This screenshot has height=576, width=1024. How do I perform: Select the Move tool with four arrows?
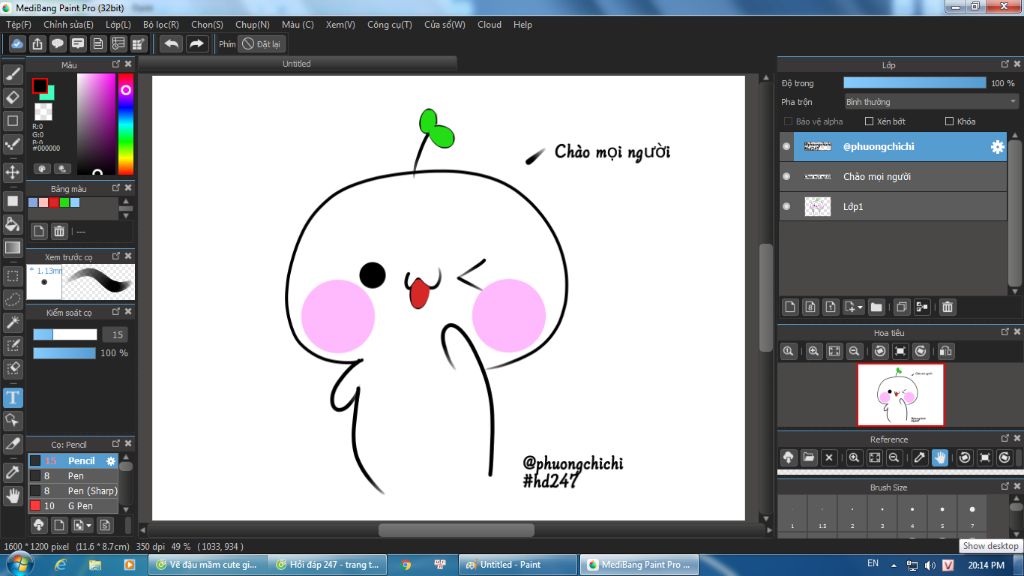[12, 172]
